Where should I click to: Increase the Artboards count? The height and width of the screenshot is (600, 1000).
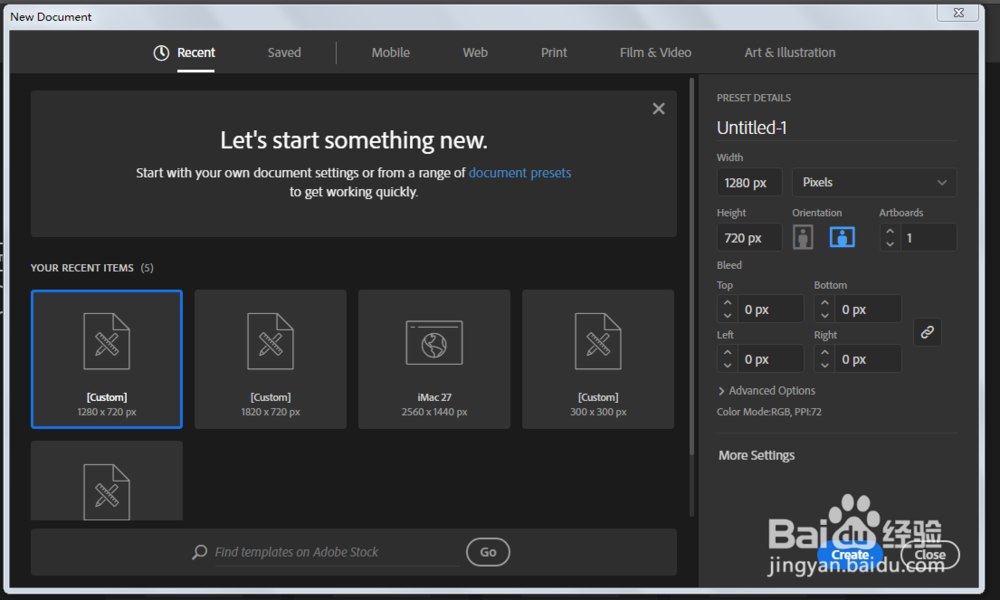coord(890,231)
